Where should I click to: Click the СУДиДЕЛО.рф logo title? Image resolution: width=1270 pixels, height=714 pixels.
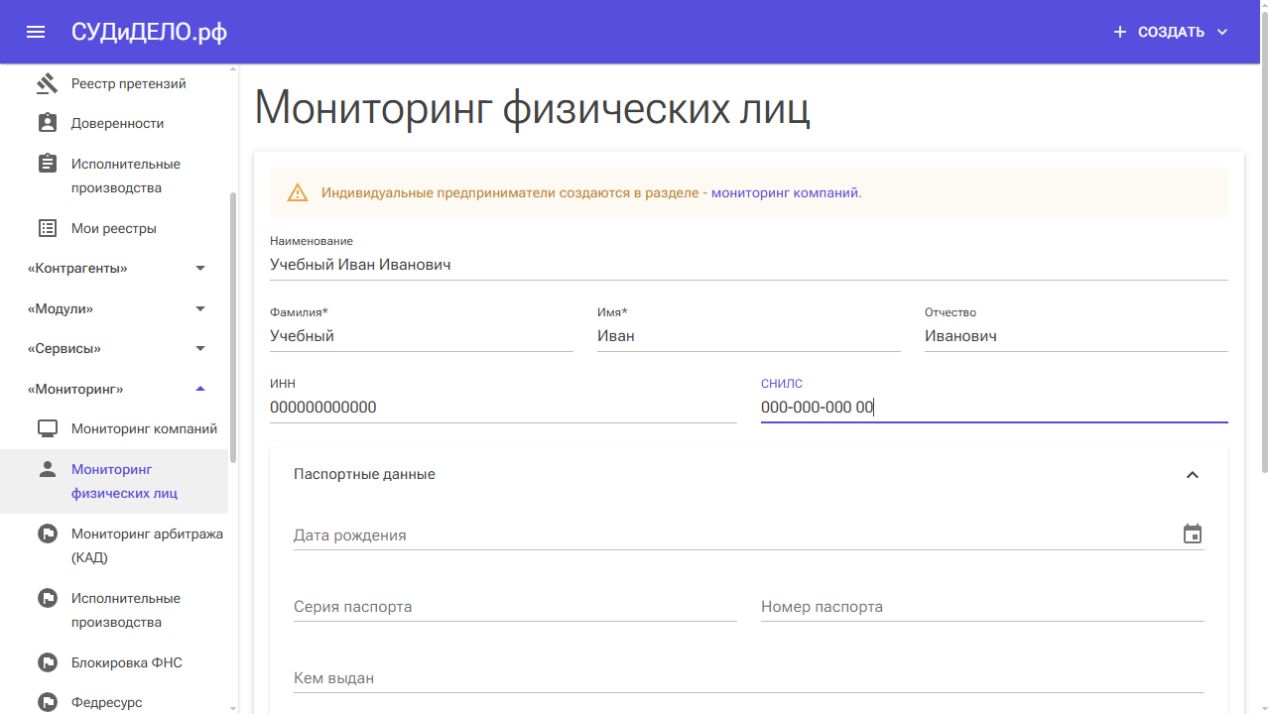(x=149, y=32)
